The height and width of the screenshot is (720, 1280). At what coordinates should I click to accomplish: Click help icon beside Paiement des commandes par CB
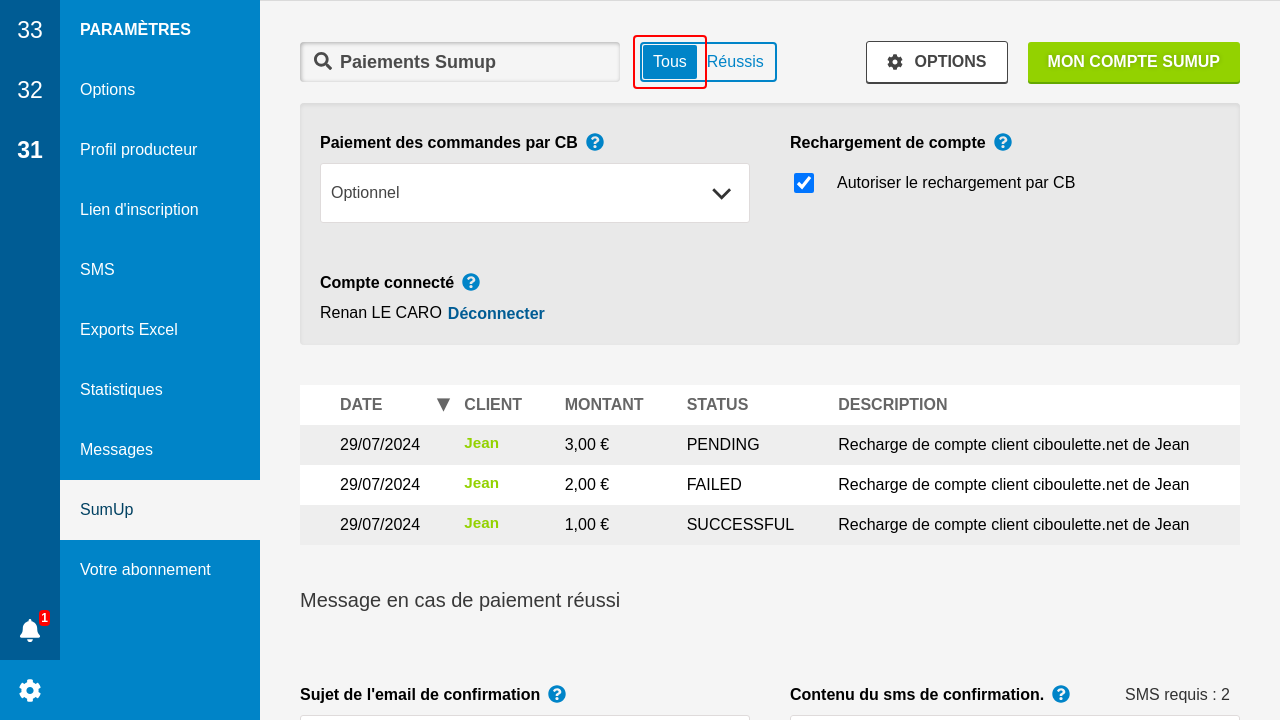click(x=595, y=142)
